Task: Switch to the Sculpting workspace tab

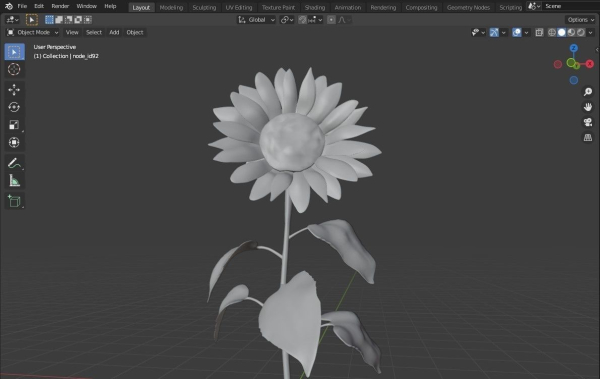Action: [204, 7]
